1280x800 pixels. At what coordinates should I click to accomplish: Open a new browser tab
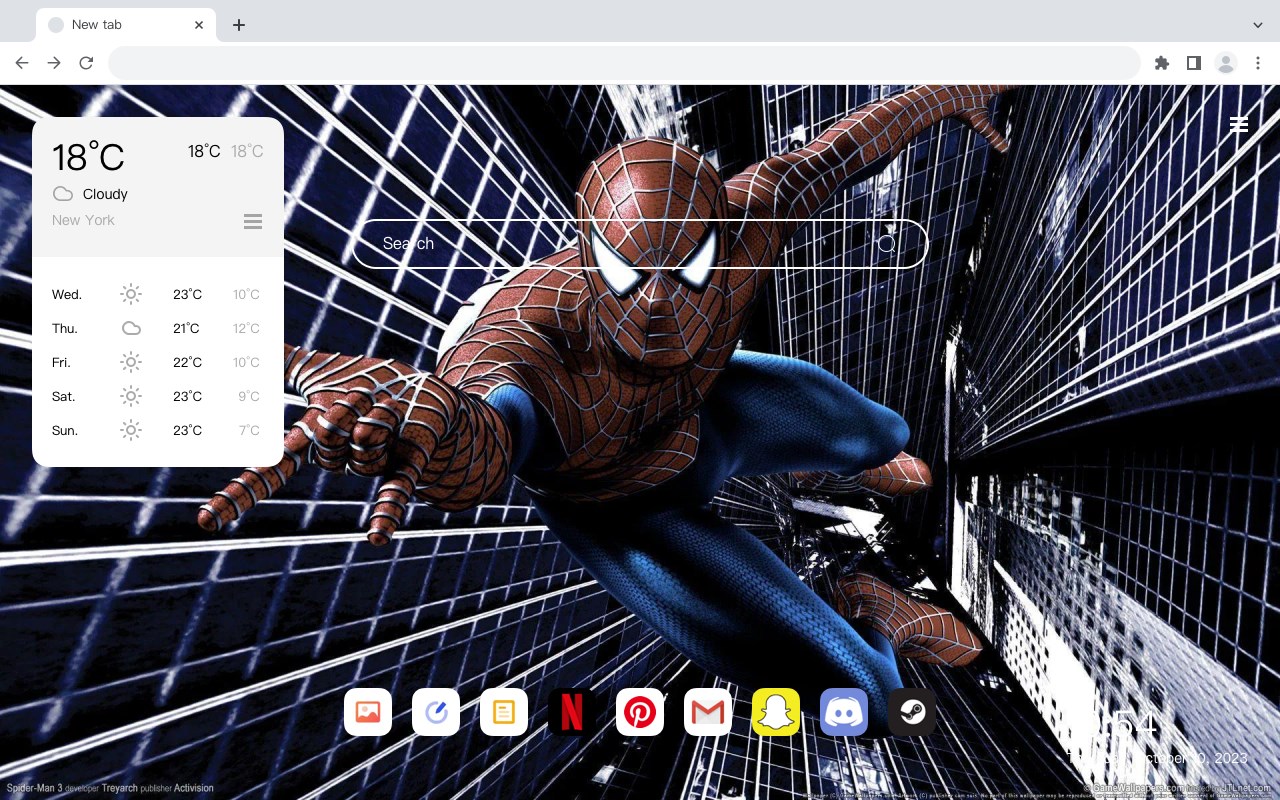point(238,25)
